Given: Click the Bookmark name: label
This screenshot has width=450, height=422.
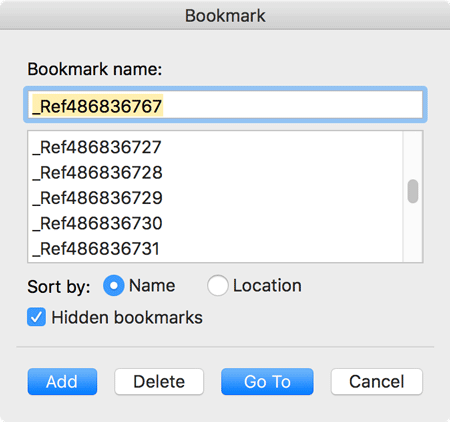Looking at the screenshot, I should coord(95,69).
